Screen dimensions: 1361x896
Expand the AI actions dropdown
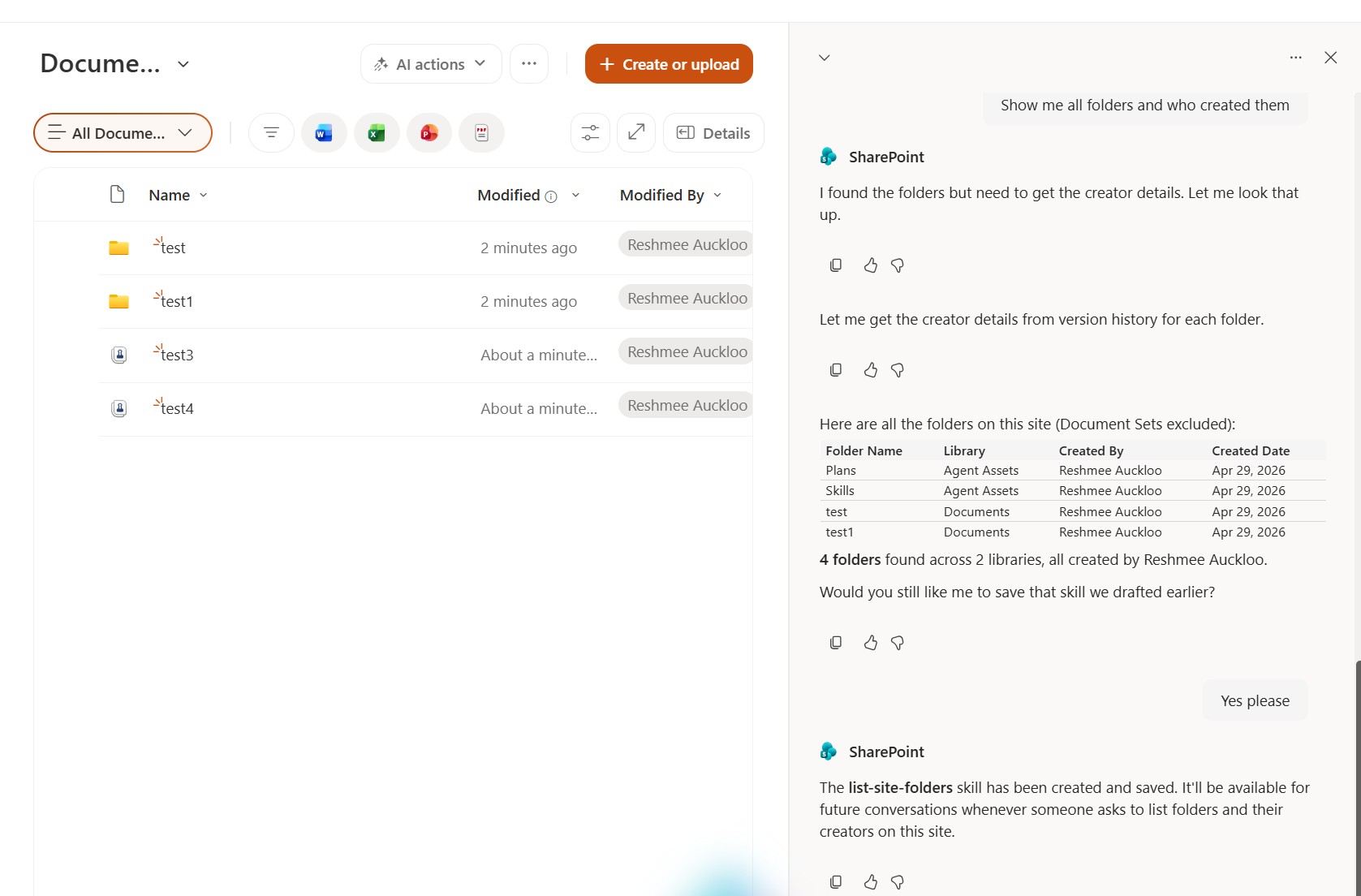[x=430, y=64]
